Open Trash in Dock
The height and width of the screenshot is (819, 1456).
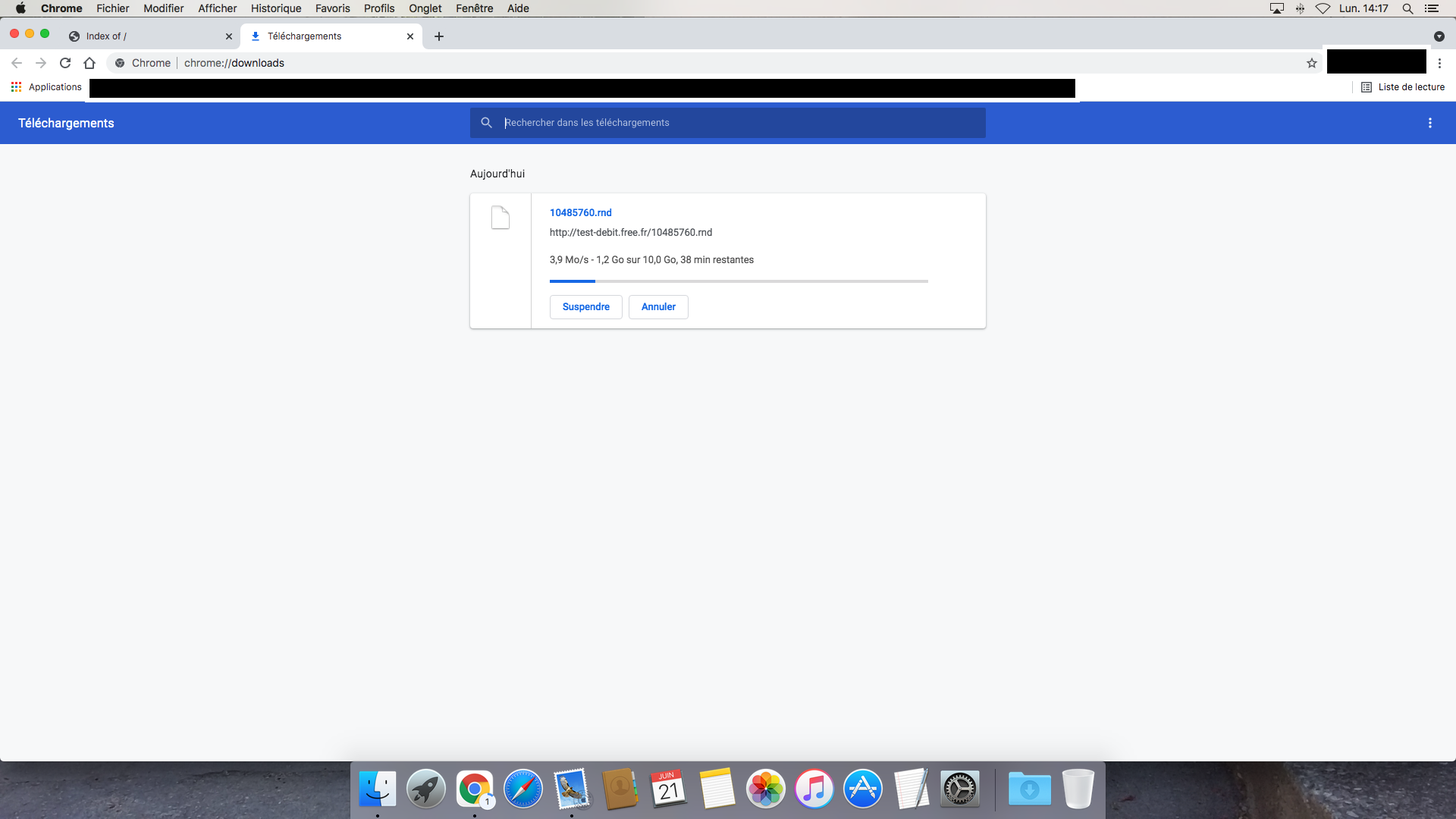pyautogui.click(x=1078, y=789)
